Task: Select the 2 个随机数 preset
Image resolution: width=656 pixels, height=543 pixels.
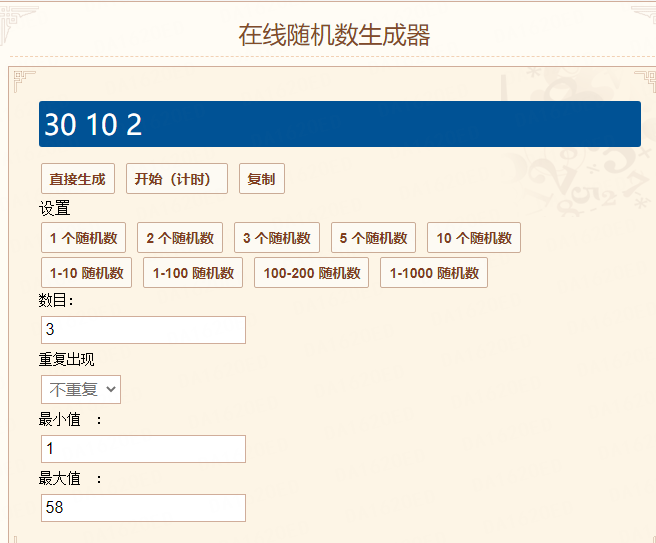Action: (x=180, y=238)
